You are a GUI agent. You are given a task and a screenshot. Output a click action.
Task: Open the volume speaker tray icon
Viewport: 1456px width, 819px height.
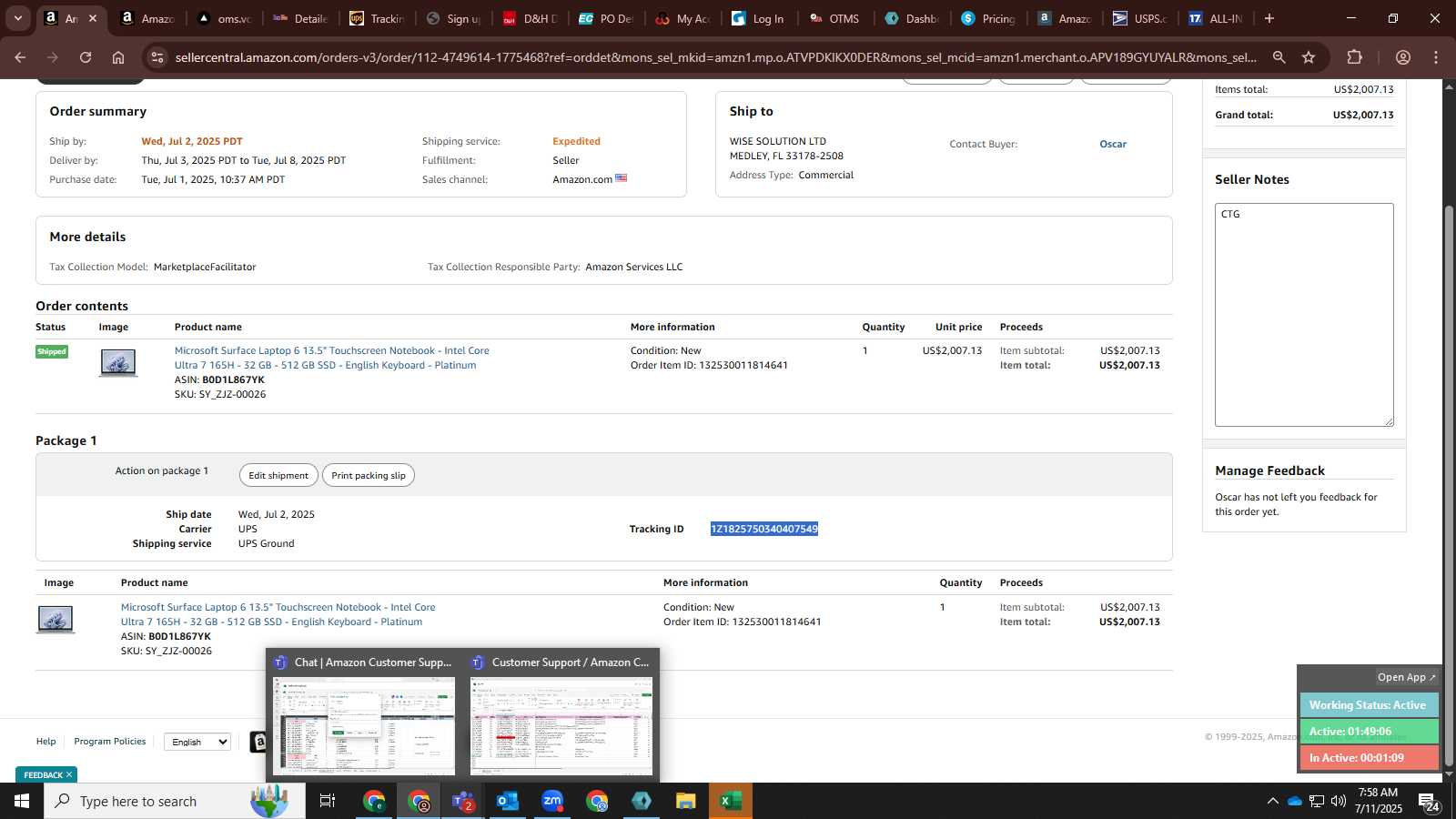(x=1339, y=801)
